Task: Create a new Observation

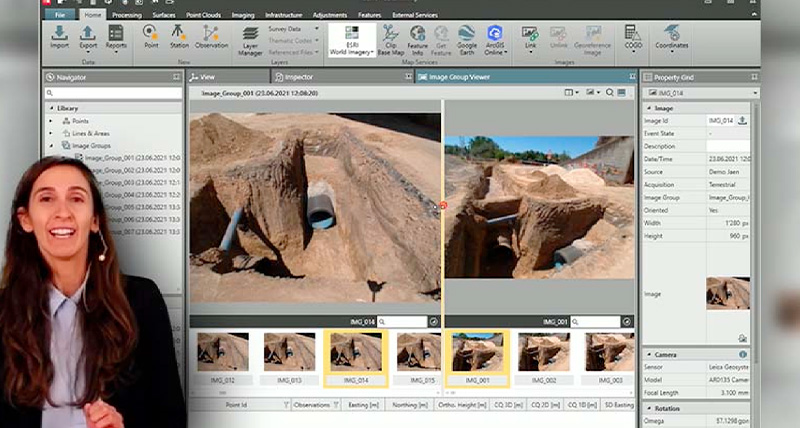Action: (x=211, y=37)
